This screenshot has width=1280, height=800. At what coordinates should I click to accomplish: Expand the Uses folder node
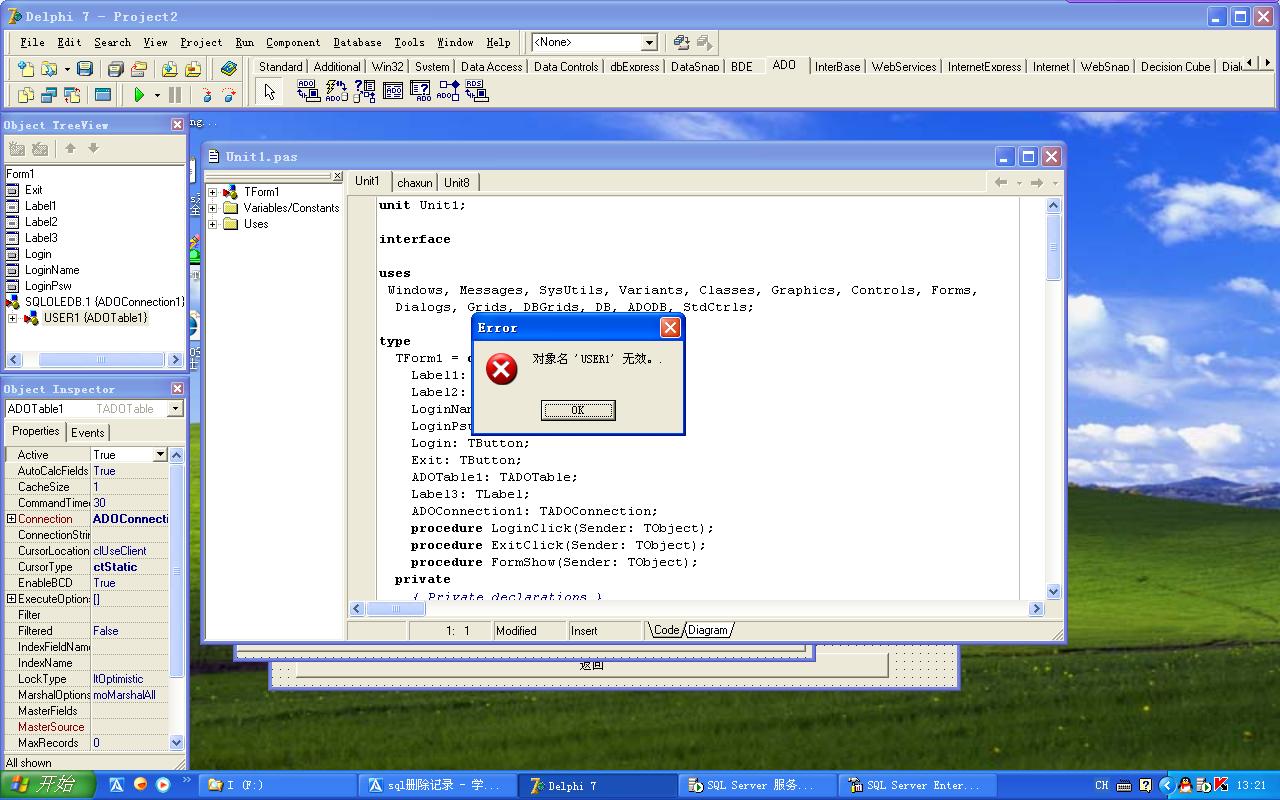pos(212,224)
